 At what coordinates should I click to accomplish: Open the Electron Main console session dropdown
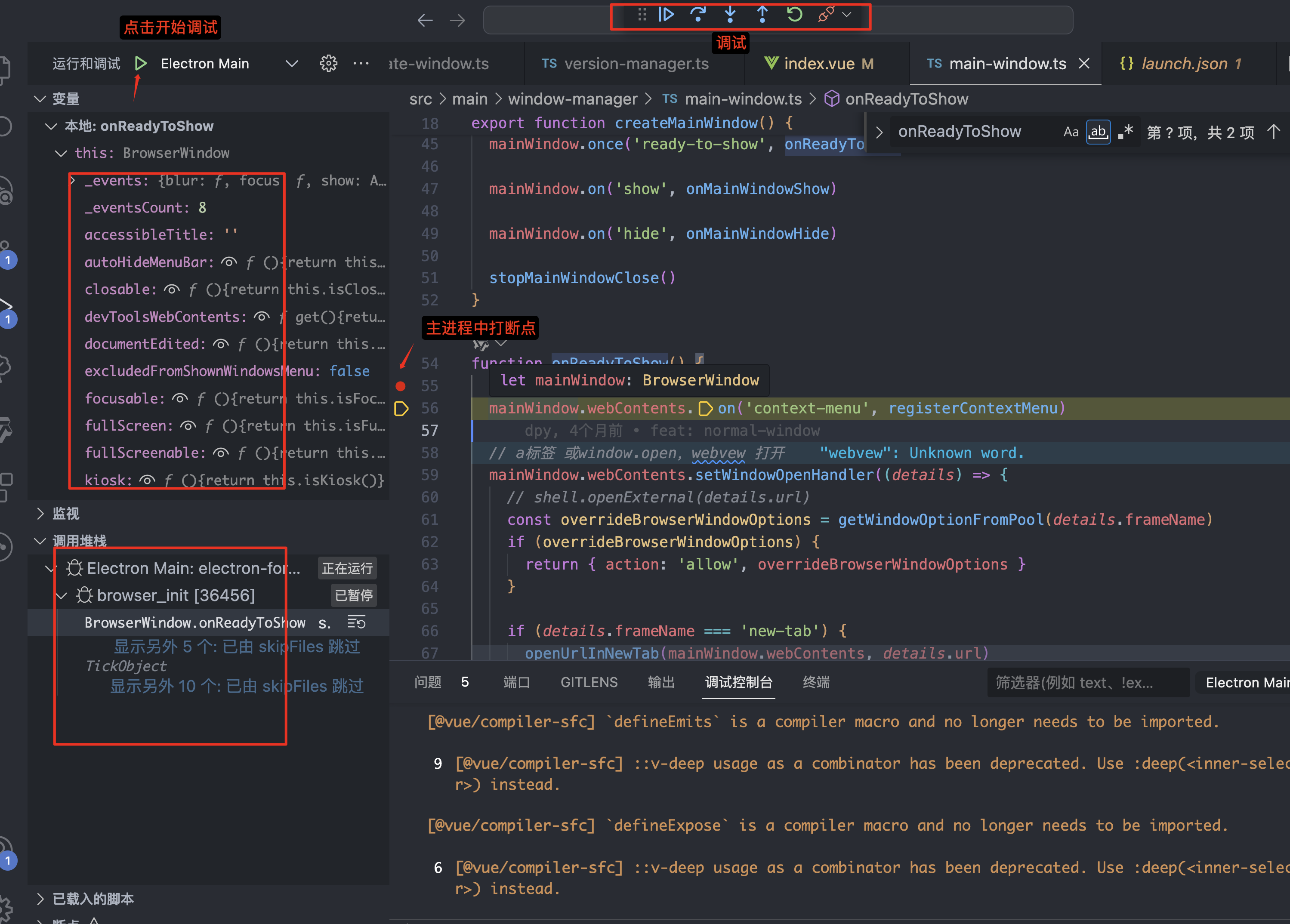(1242, 682)
